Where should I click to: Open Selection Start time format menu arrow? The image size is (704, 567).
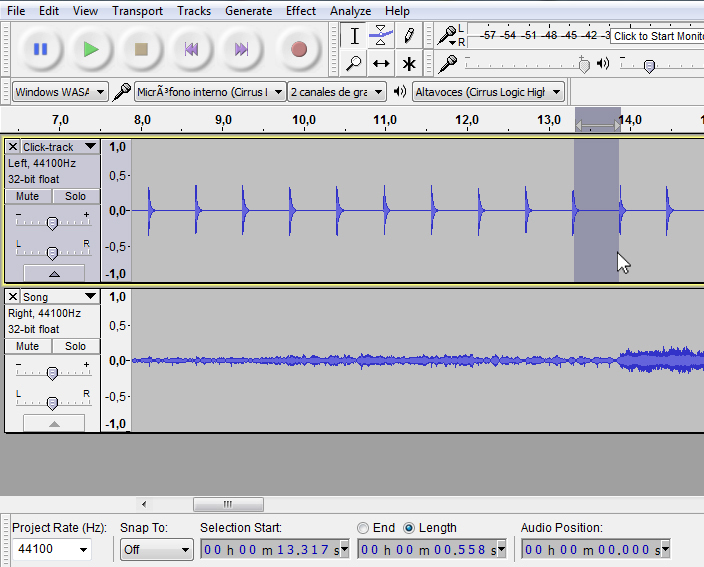tap(344, 549)
